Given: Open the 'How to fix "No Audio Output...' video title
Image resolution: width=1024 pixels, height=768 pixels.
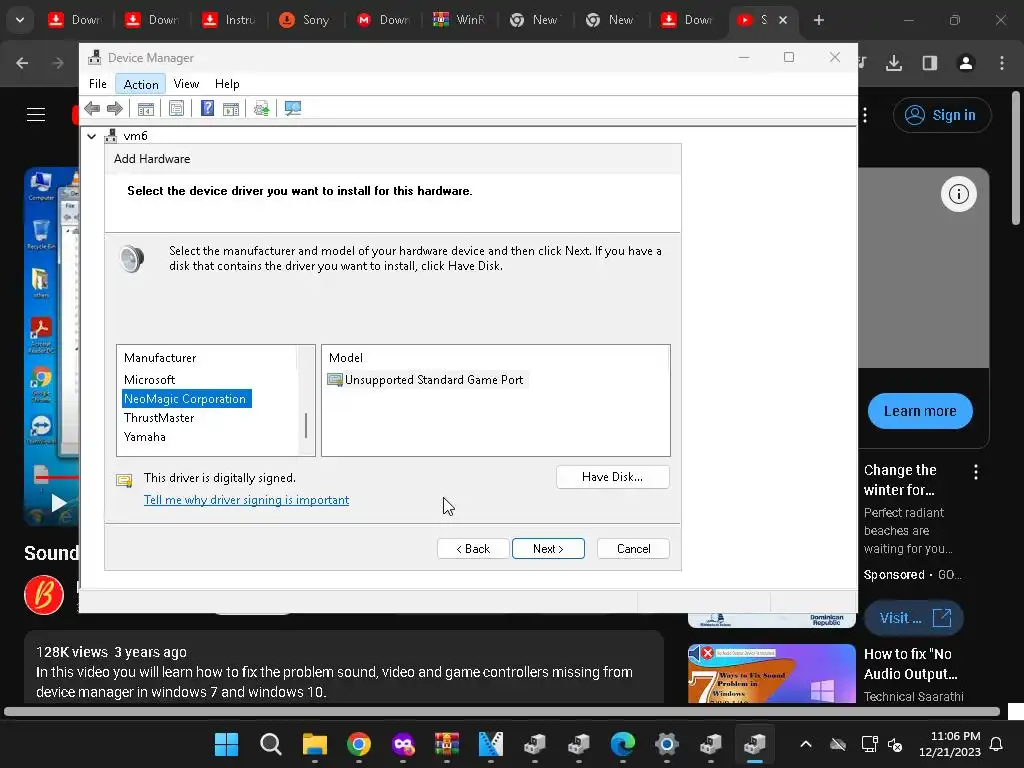Looking at the screenshot, I should click(910, 664).
